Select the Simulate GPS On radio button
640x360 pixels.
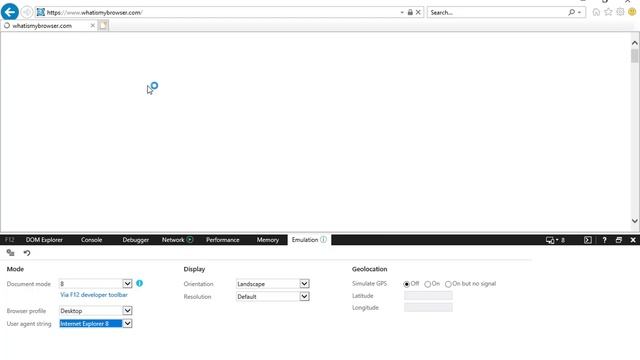pos(427,284)
